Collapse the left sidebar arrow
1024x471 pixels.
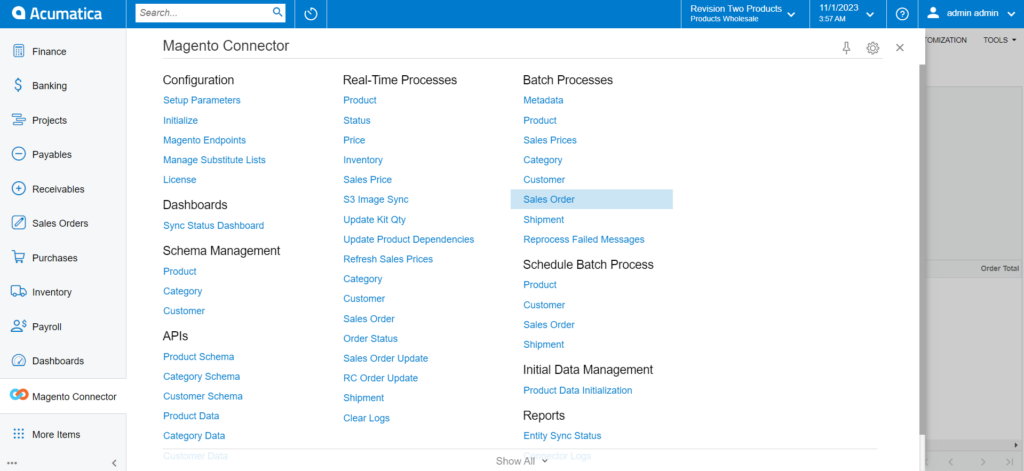[114, 463]
